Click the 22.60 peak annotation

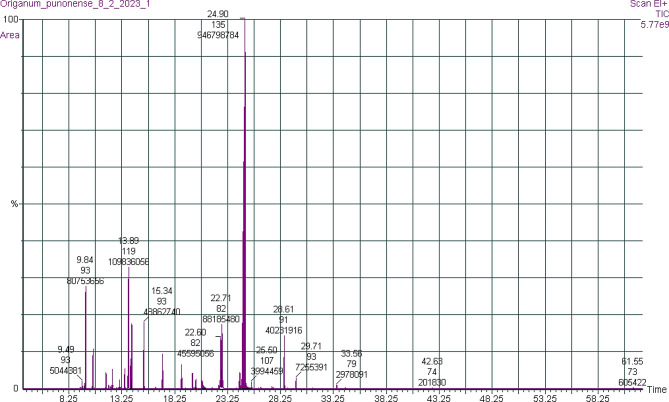(x=196, y=332)
